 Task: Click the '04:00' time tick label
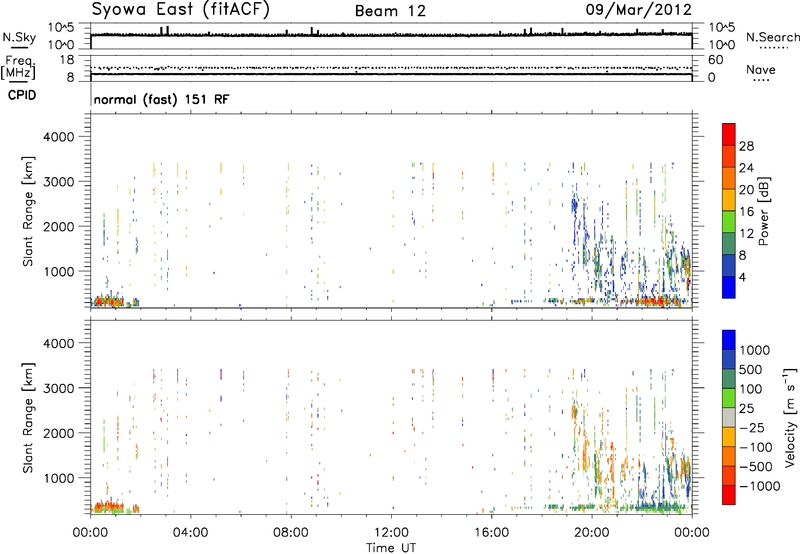190,533
